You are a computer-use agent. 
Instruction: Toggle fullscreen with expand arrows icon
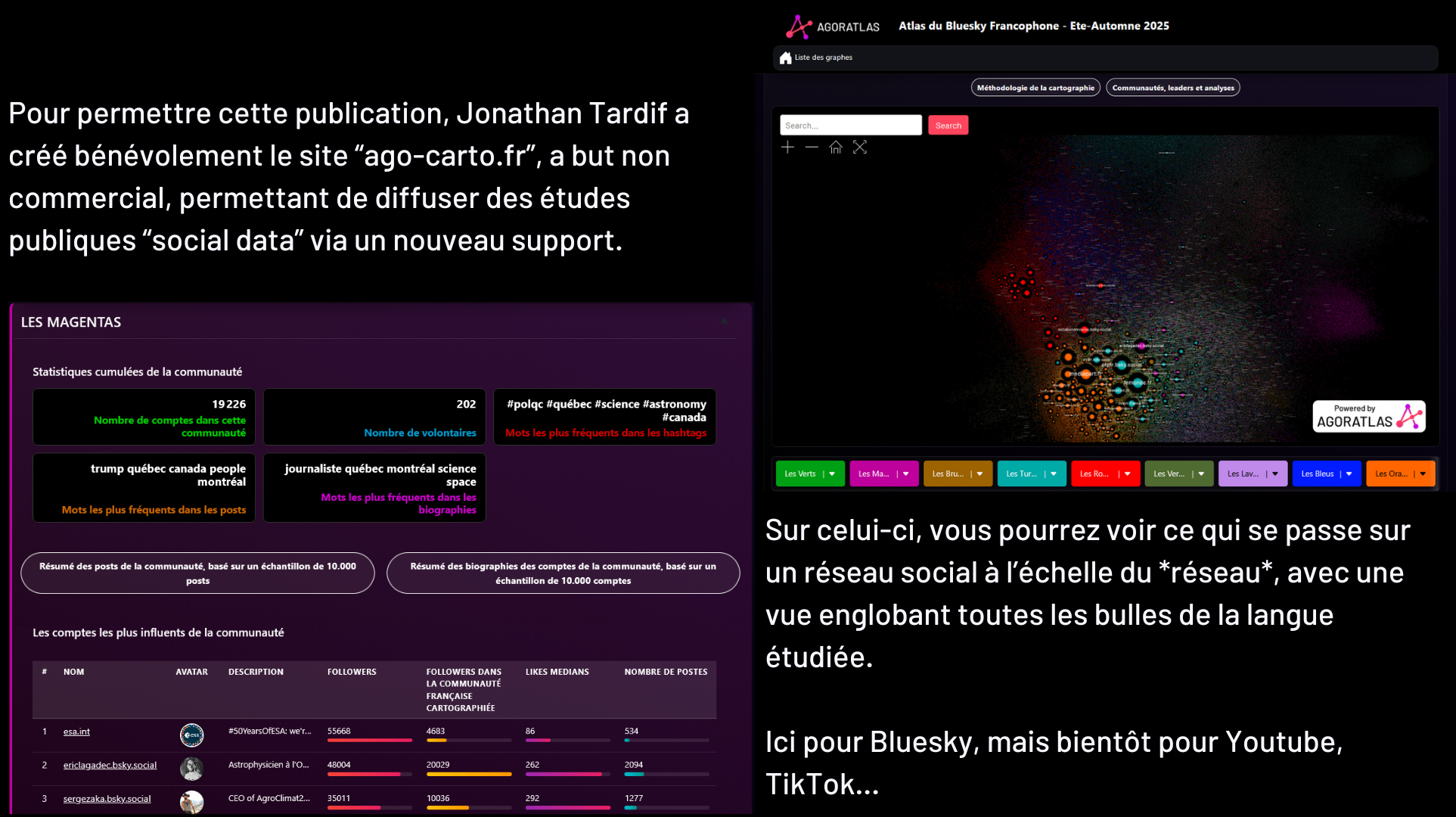(860, 148)
